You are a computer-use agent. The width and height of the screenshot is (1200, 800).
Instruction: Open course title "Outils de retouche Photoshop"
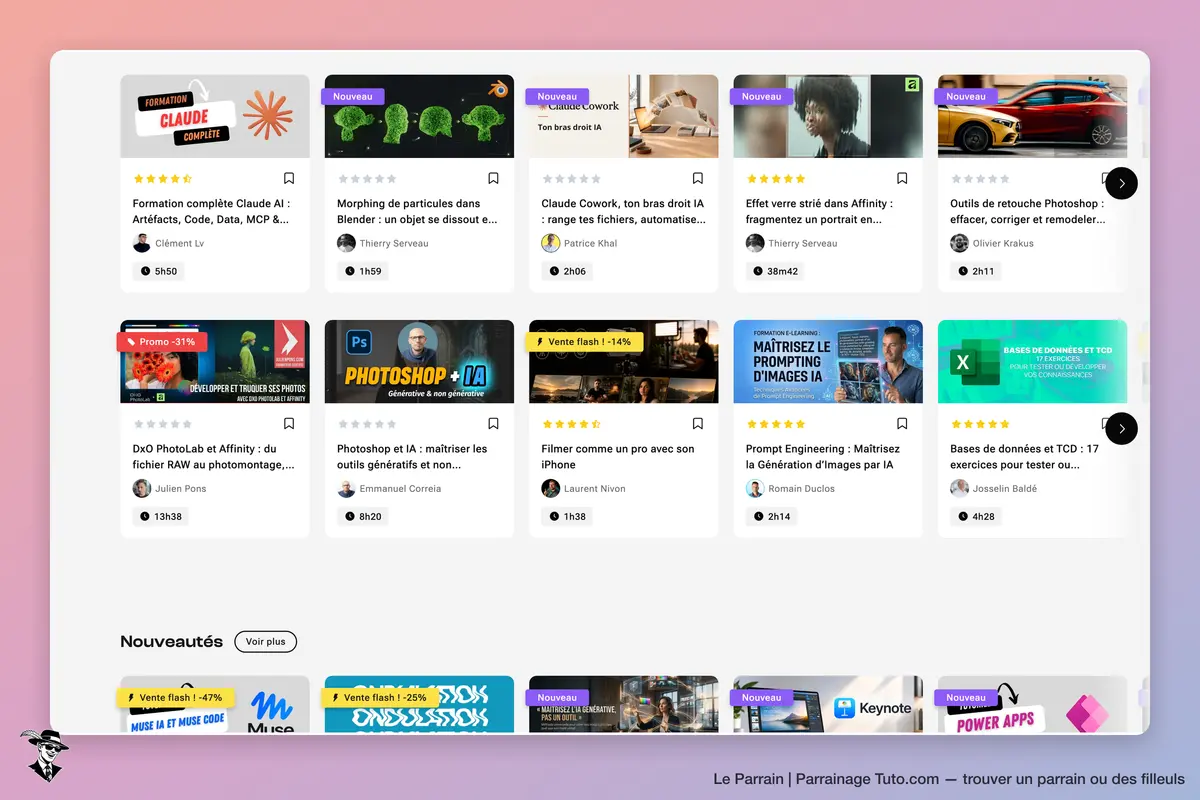[1027, 211]
